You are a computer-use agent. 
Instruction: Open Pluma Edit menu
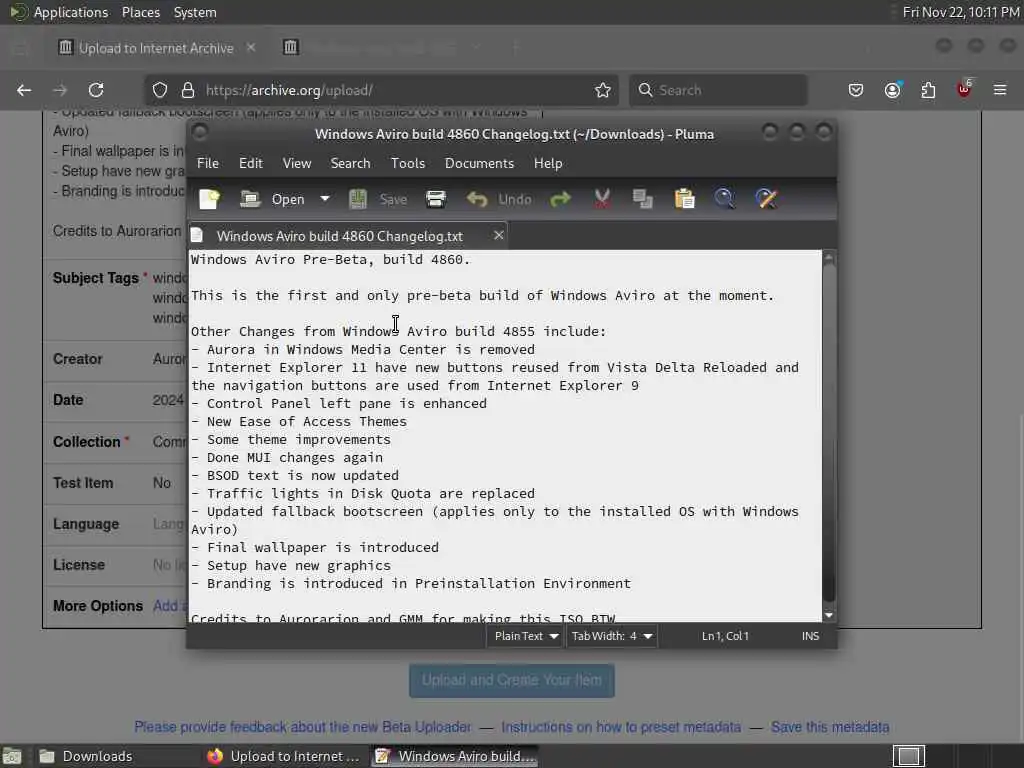point(251,163)
